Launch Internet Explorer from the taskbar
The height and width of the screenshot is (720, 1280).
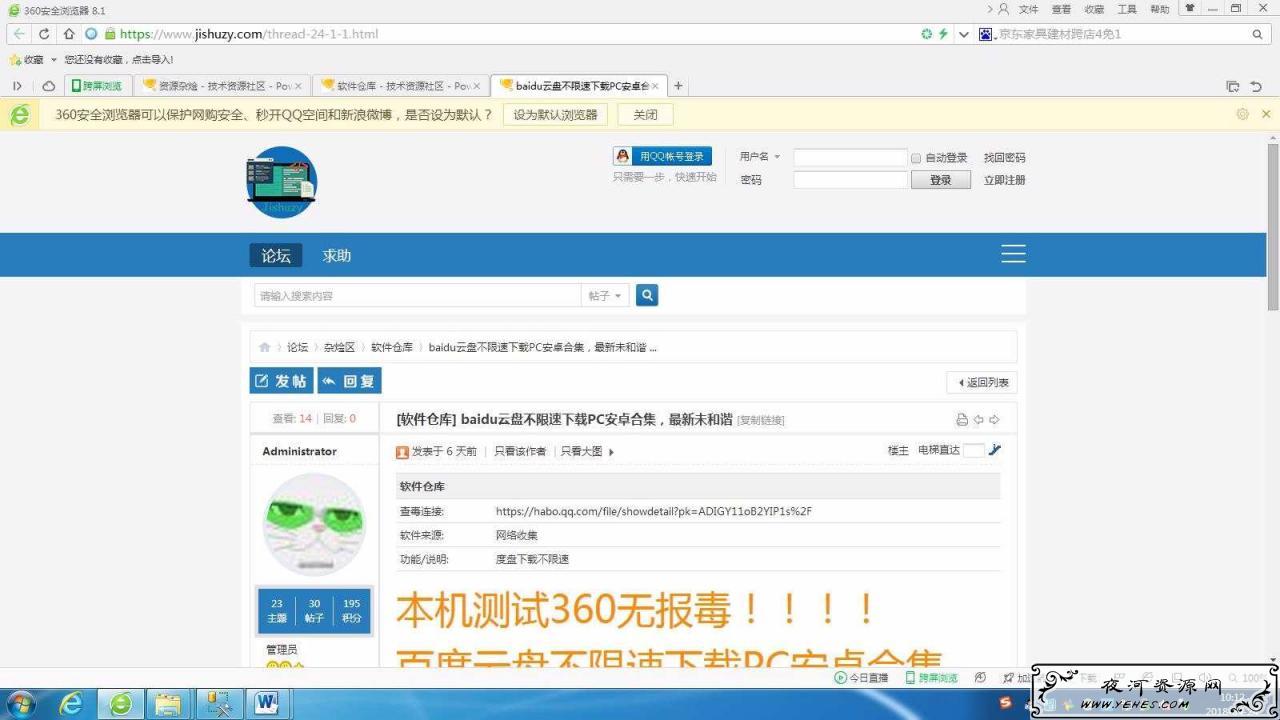pyautogui.click(x=71, y=704)
